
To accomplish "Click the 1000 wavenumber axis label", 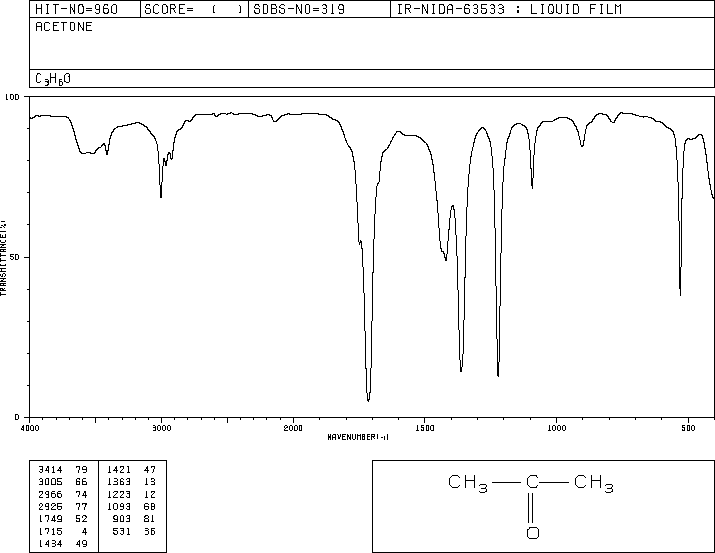I will pyautogui.click(x=556, y=428).
